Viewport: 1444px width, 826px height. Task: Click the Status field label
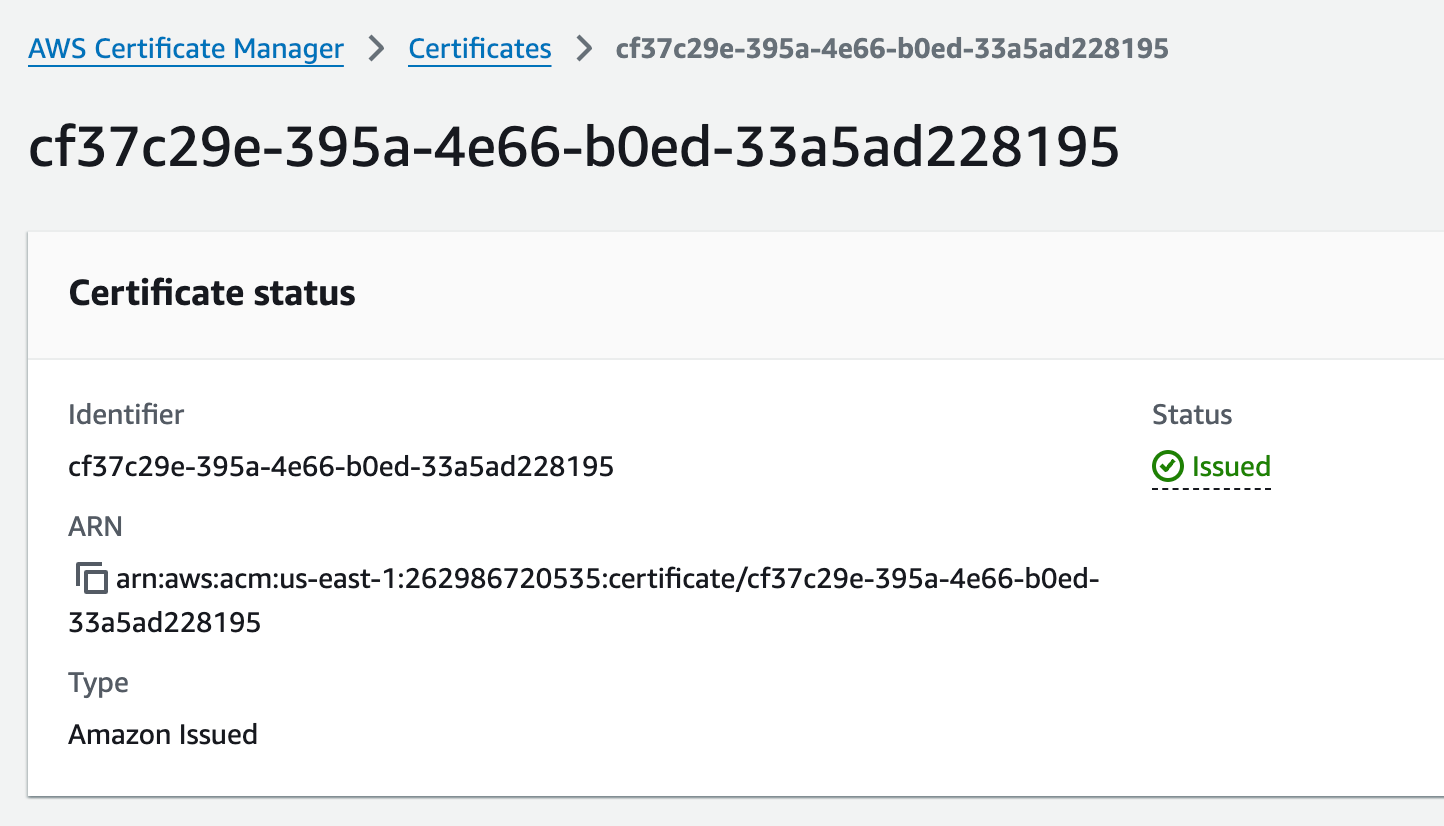coord(1192,414)
